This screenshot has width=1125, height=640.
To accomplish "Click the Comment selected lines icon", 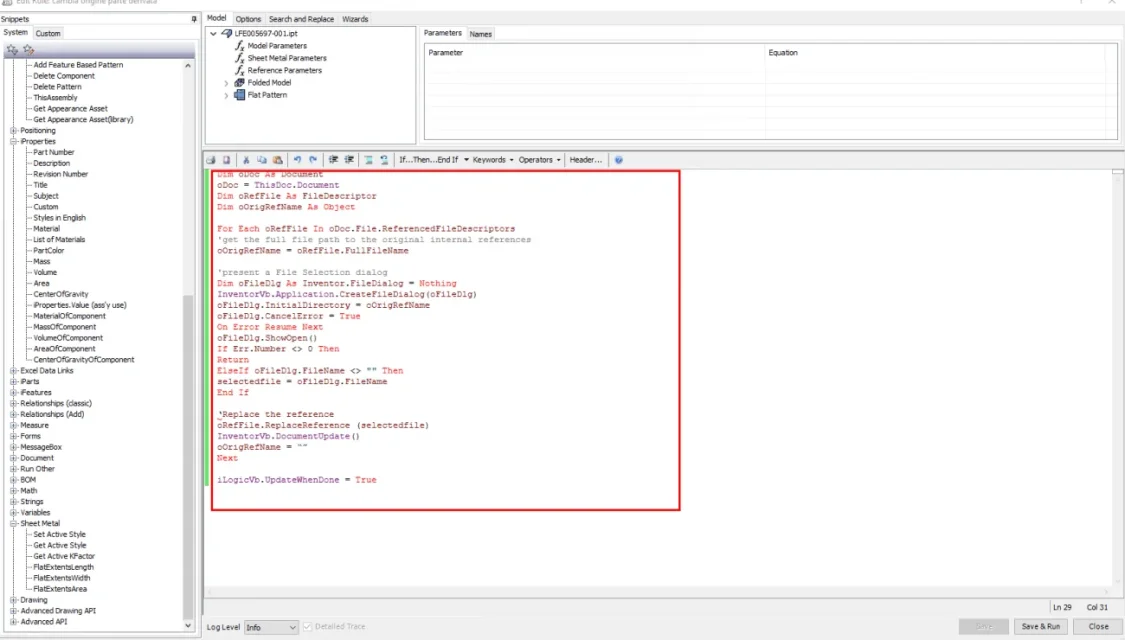I will (368, 160).
